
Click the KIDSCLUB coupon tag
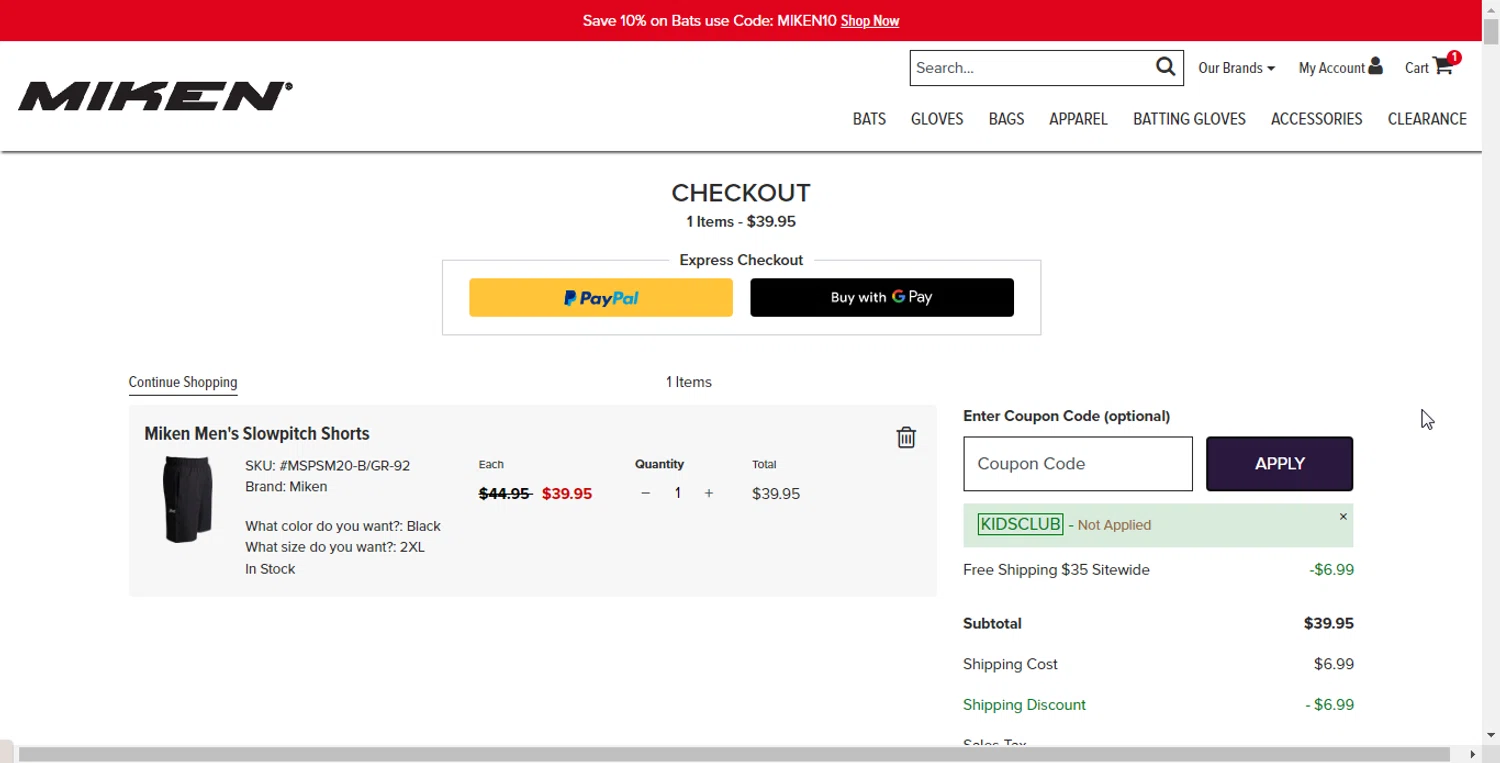[1020, 524]
